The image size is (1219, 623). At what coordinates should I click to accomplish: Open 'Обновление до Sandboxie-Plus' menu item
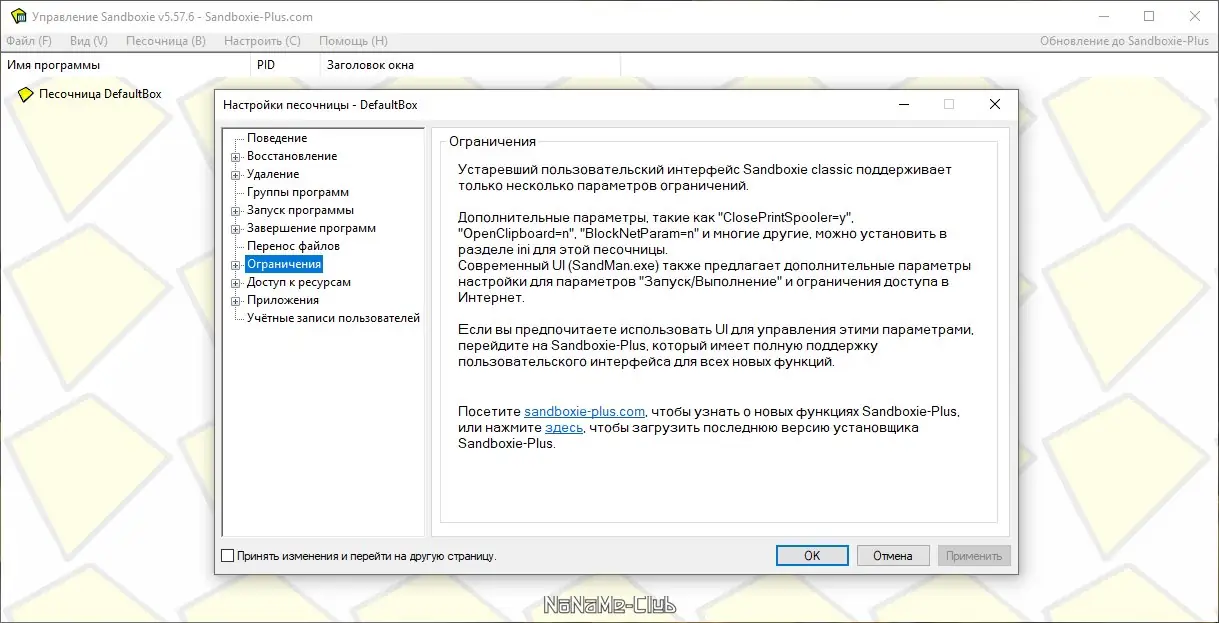[x=1124, y=41]
